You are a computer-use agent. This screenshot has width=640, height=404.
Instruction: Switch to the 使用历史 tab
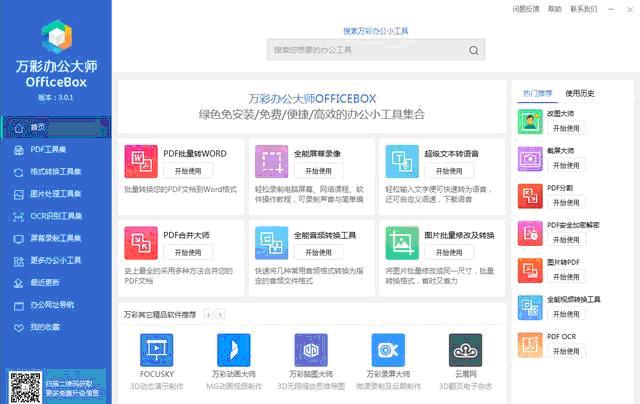(580, 93)
